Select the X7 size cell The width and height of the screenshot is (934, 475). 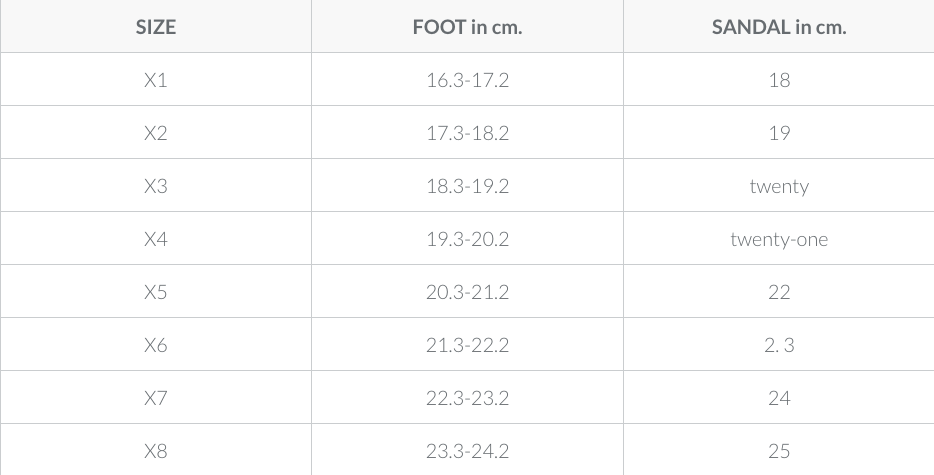click(x=155, y=398)
